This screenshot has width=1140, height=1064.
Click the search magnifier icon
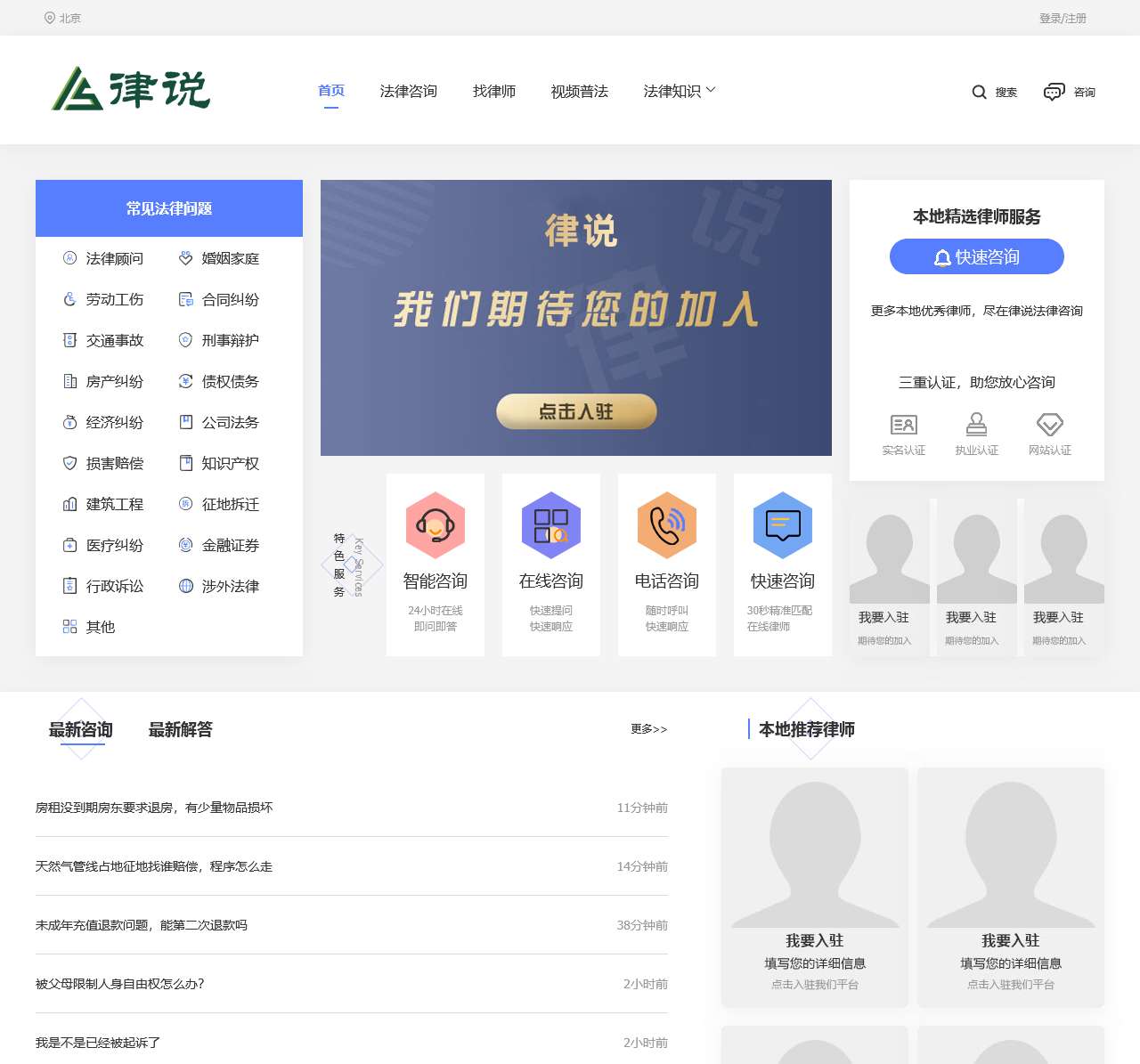click(x=979, y=92)
